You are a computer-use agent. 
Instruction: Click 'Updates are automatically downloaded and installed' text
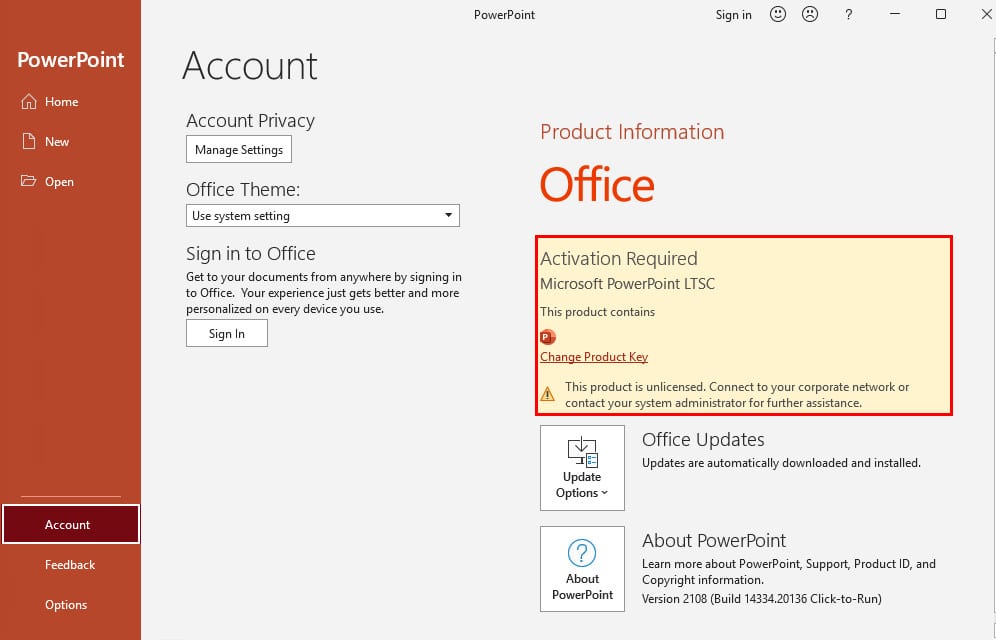[x=781, y=463]
